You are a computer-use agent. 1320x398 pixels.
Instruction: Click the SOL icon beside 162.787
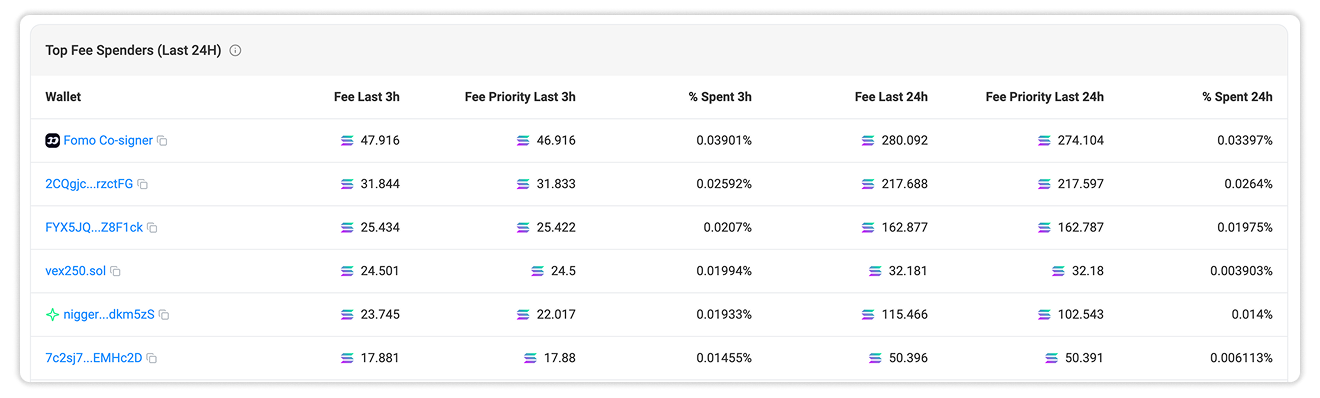[x=1044, y=228]
